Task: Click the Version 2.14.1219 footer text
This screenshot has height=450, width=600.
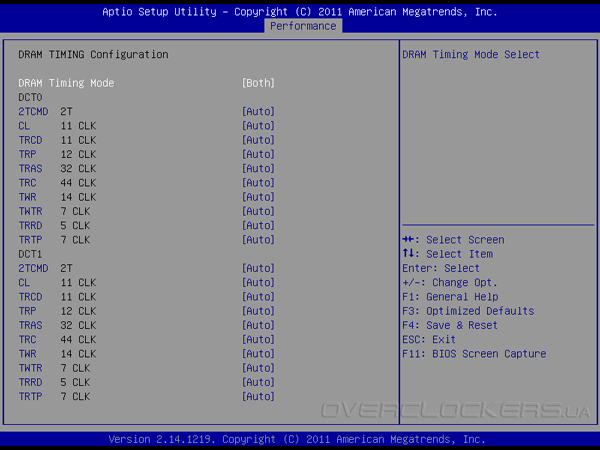Action: (x=297, y=439)
